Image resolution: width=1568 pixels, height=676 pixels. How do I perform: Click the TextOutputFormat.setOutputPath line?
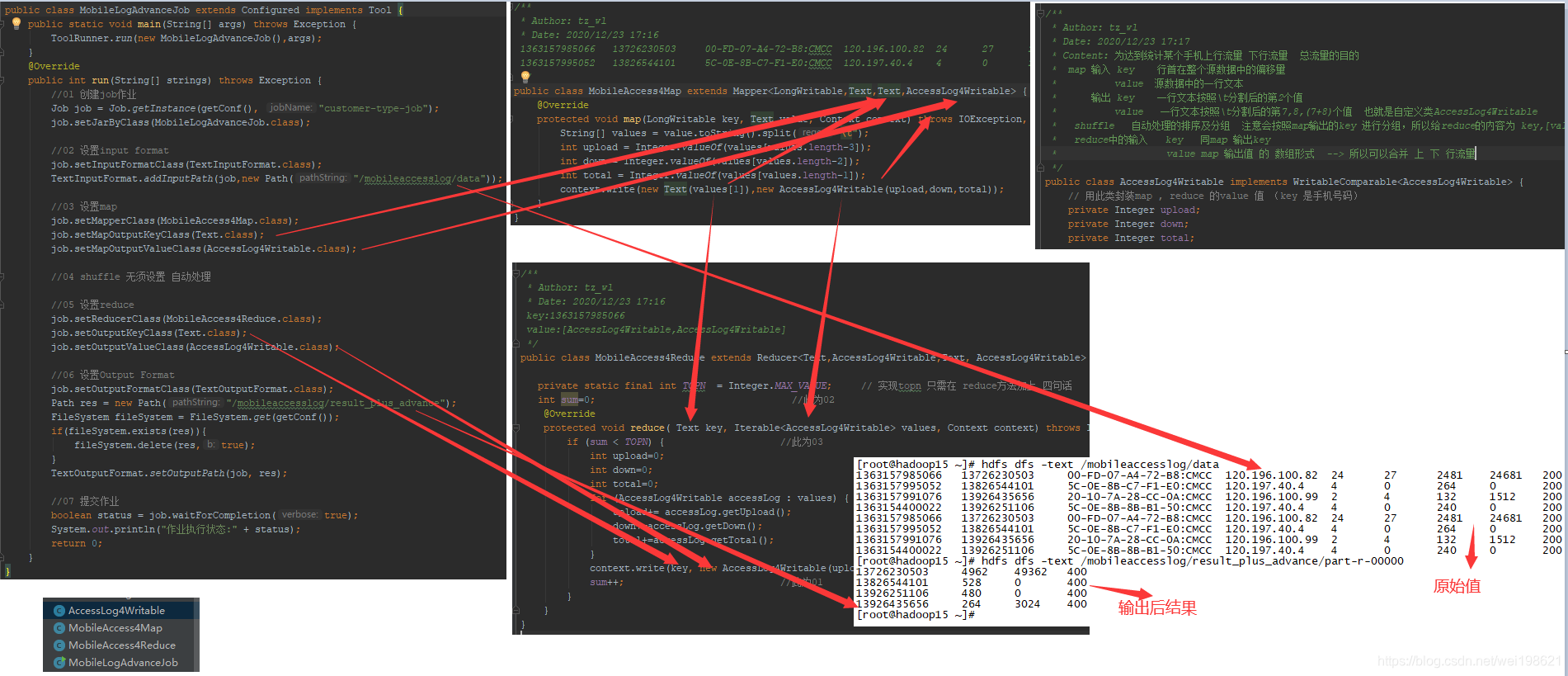point(169,474)
